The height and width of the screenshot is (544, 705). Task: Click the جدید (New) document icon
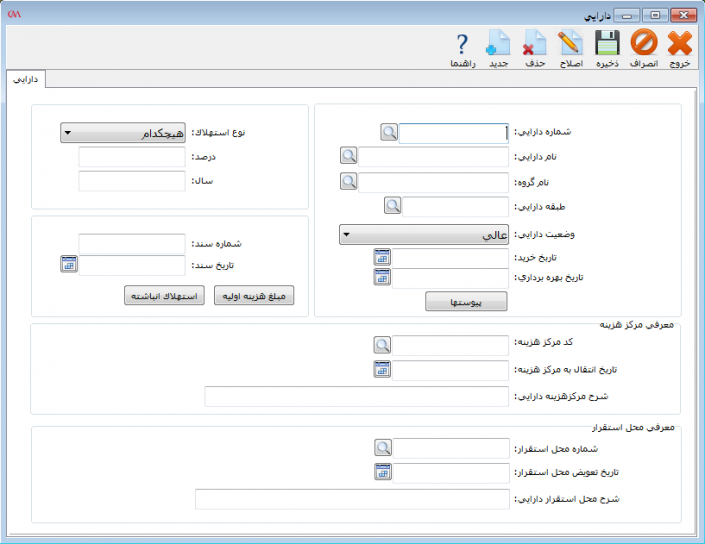click(x=498, y=43)
